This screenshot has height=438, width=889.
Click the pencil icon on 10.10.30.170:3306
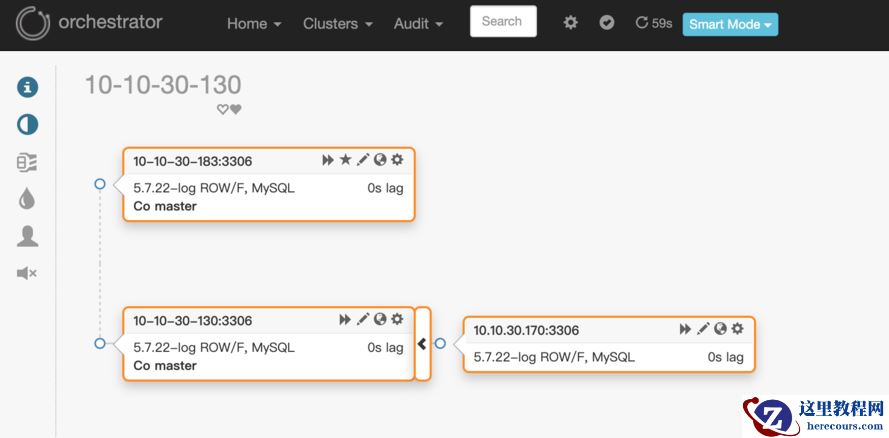point(703,329)
